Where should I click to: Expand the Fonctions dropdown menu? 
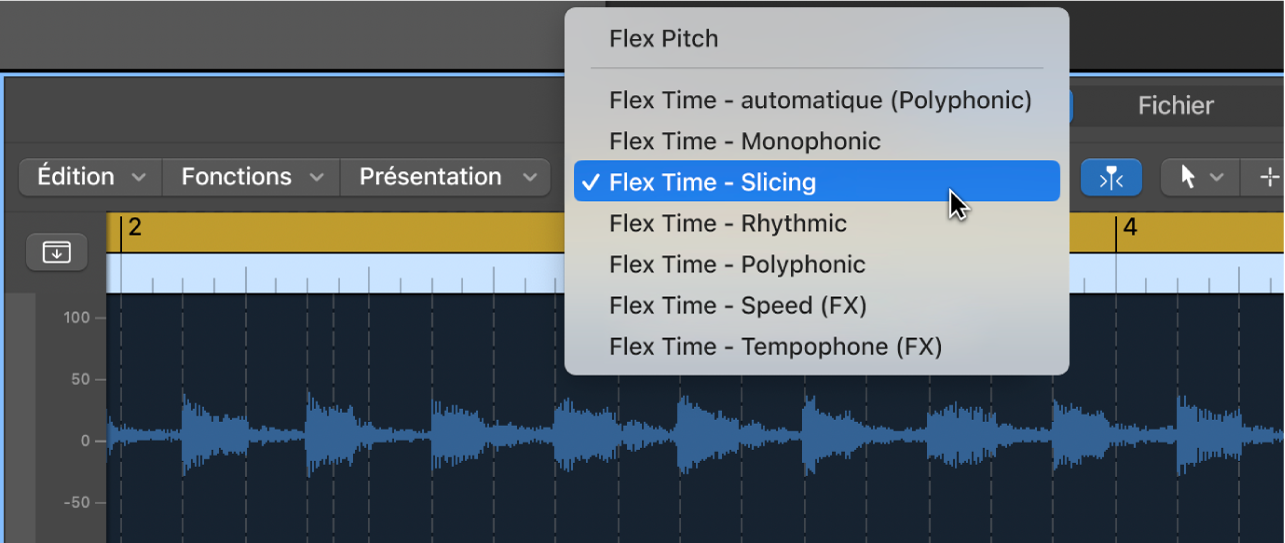pyautogui.click(x=251, y=177)
